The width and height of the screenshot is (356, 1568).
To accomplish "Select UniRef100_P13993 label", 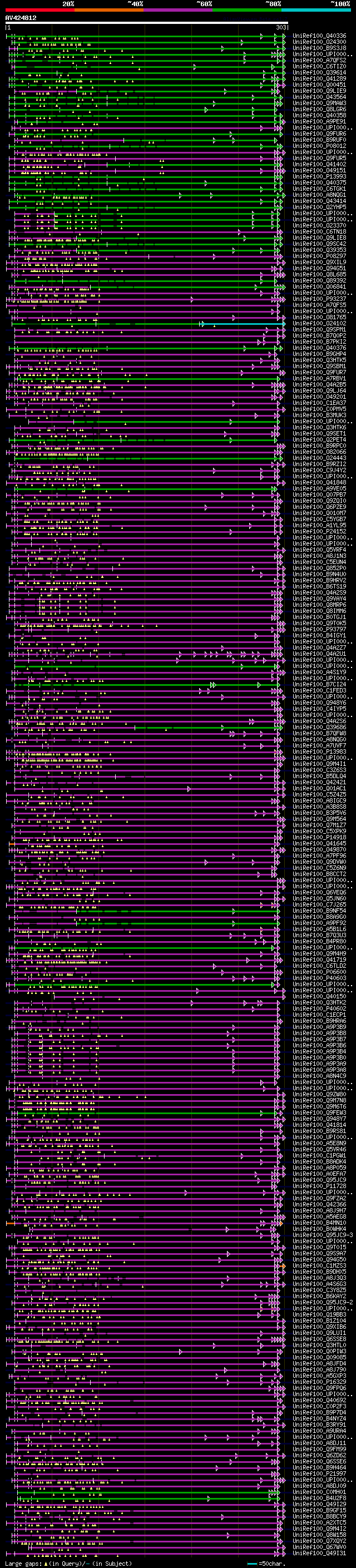I will [x=319, y=176].
